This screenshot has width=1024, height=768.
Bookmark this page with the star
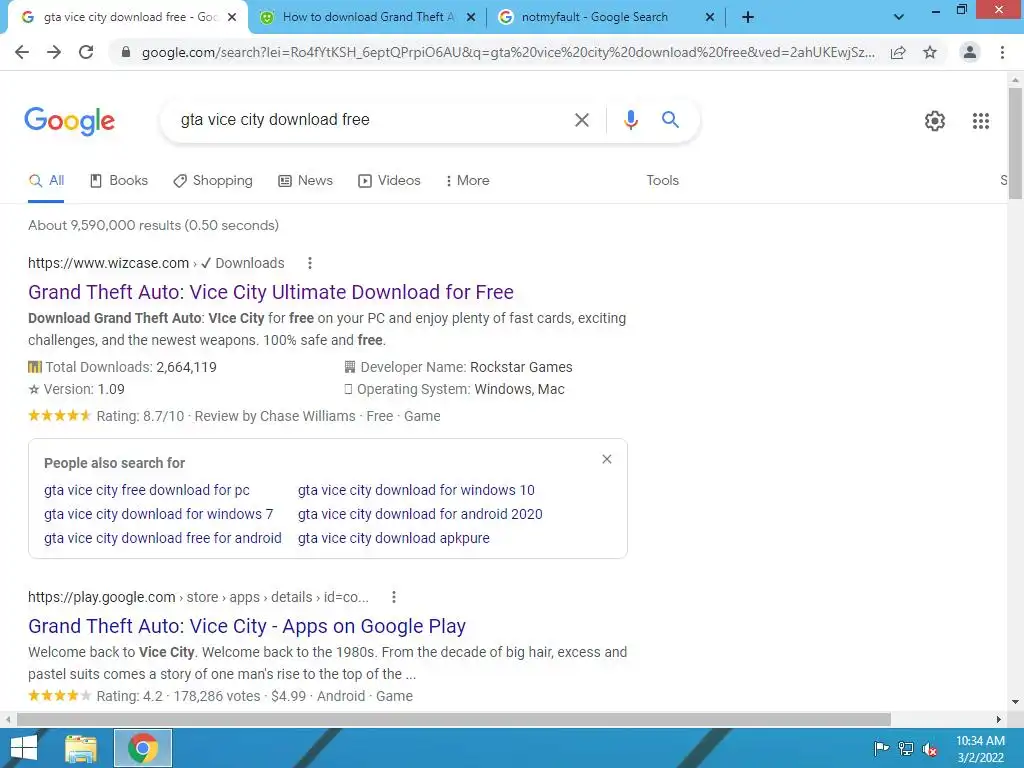click(x=930, y=52)
